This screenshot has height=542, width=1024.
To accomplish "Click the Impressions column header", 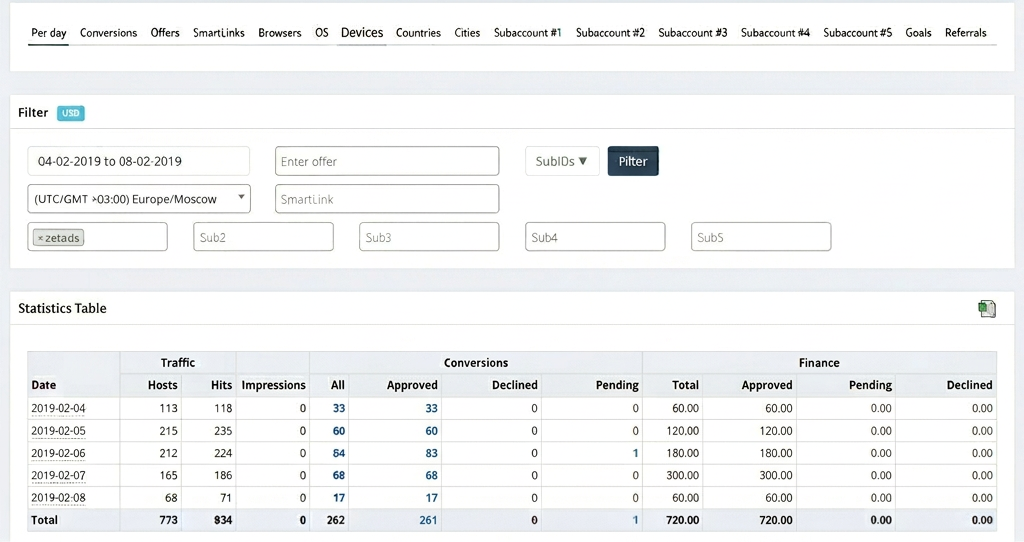I will 274,385.
